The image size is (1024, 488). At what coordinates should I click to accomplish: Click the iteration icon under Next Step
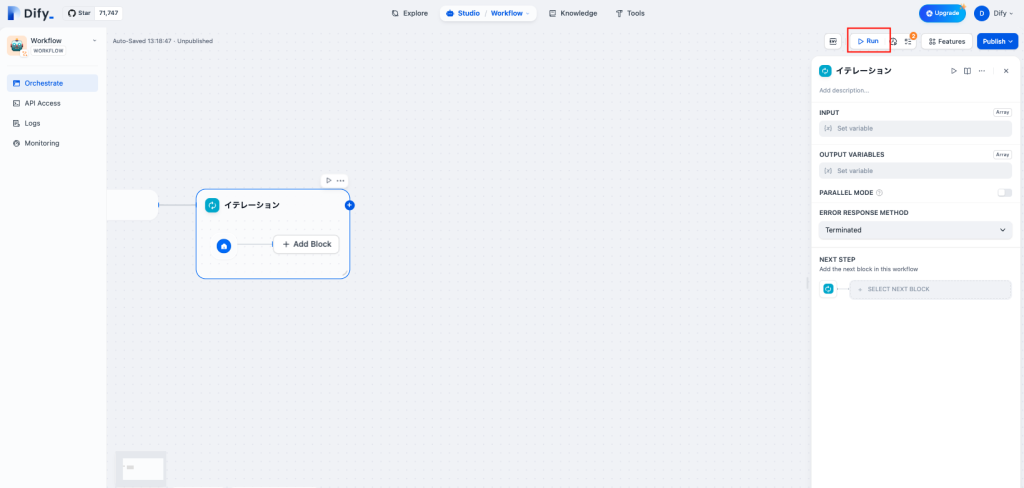point(828,289)
